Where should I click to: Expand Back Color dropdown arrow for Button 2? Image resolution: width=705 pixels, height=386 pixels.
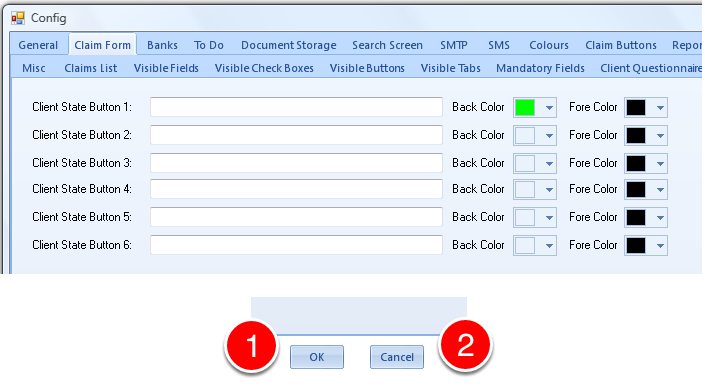click(x=549, y=136)
